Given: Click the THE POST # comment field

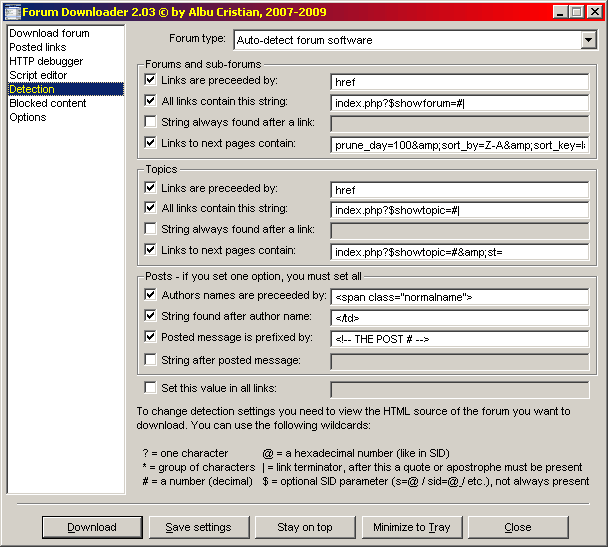Looking at the screenshot, I should pos(459,339).
